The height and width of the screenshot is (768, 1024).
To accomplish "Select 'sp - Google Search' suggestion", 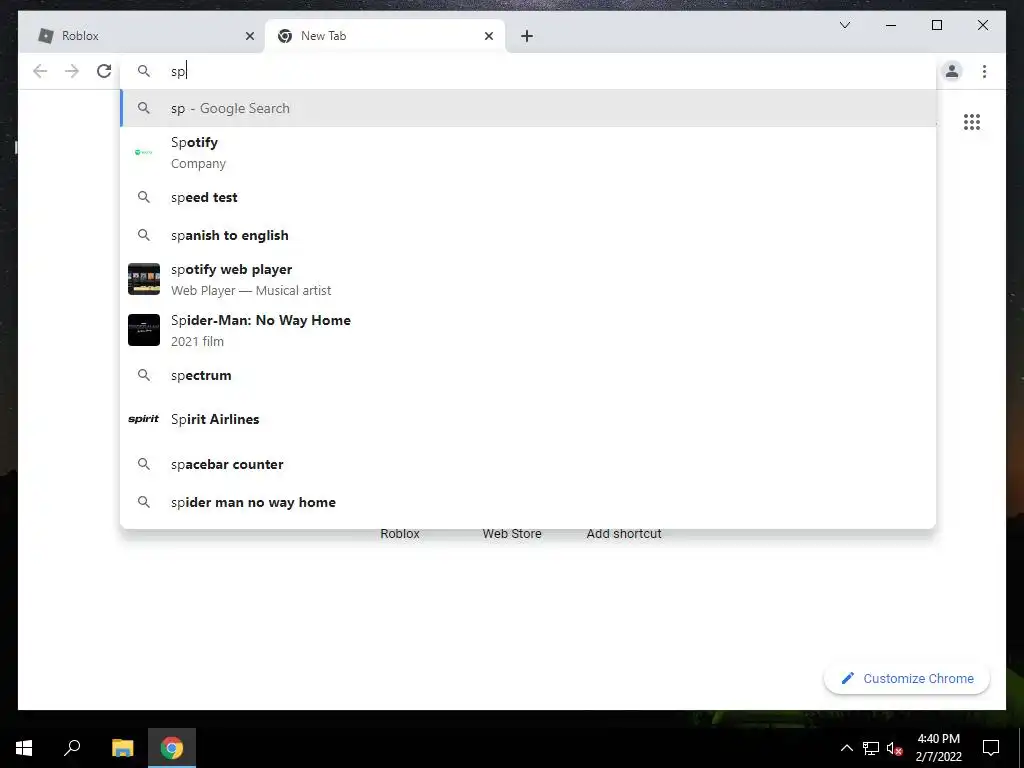I will [528, 108].
